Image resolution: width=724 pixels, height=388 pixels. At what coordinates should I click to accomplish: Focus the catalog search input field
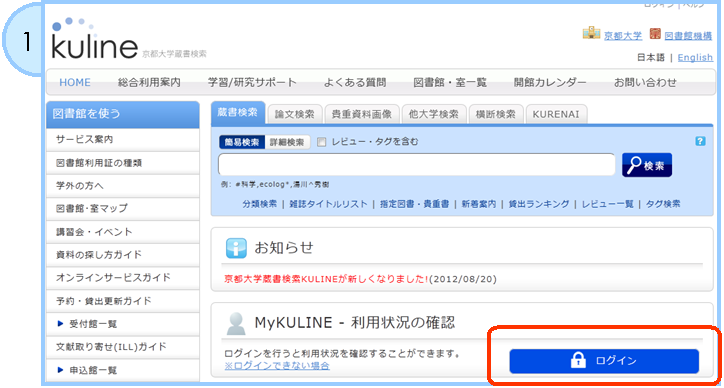pyautogui.click(x=416, y=165)
